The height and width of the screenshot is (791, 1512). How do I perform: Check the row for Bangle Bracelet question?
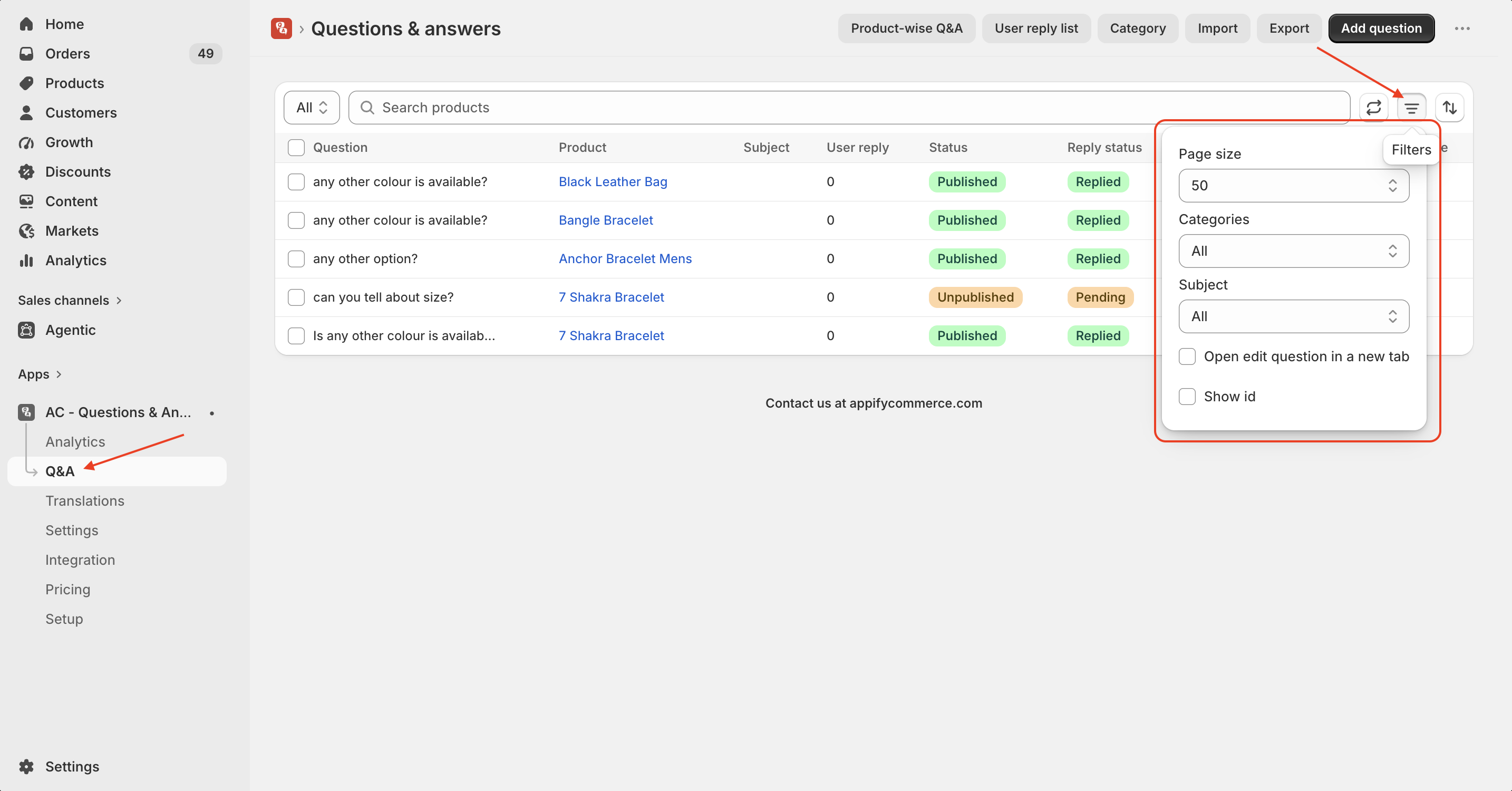tap(296, 220)
